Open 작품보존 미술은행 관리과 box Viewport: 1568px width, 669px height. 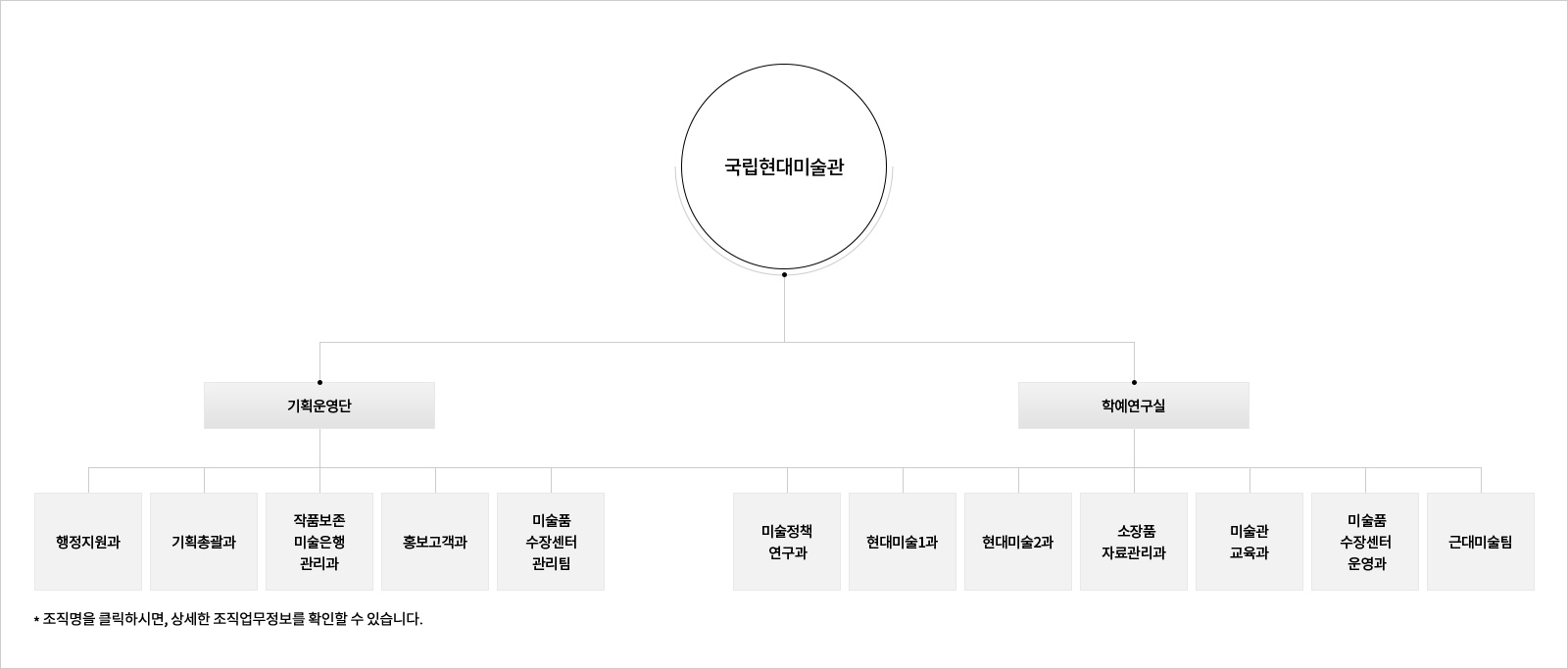[319, 542]
